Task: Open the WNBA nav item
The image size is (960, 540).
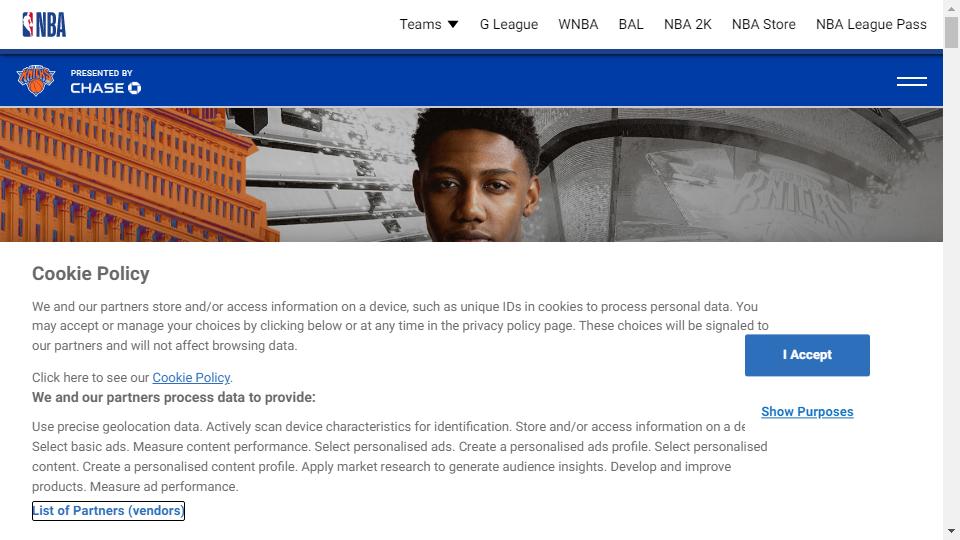Action: tap(578, 24)
